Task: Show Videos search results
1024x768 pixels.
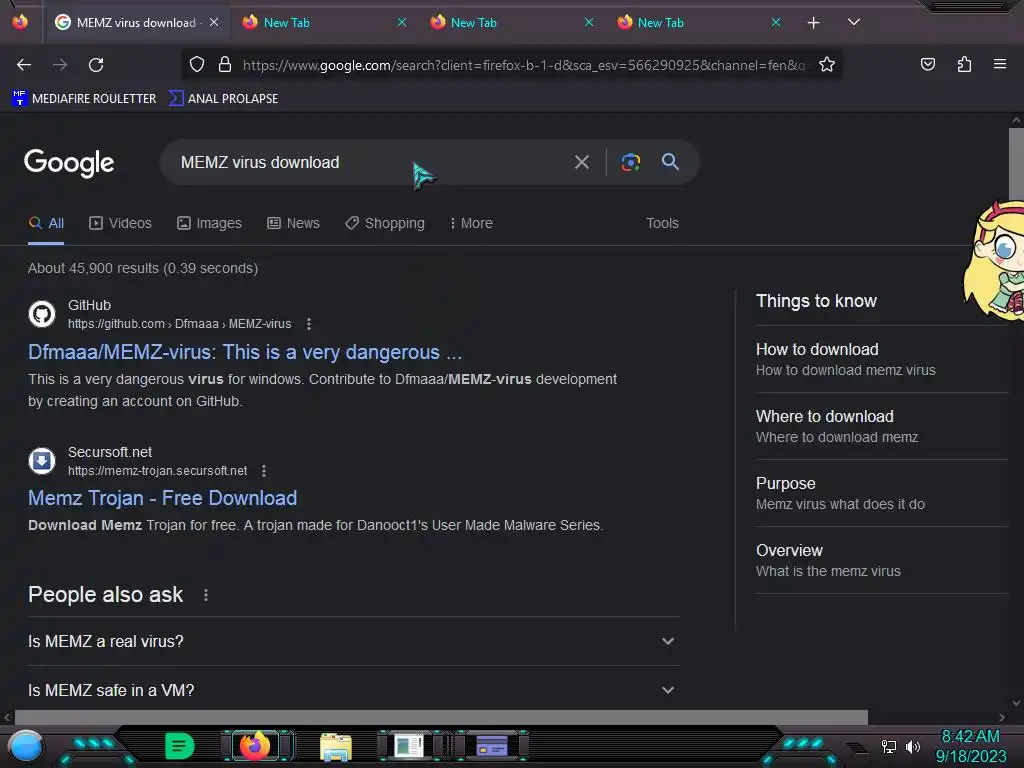Action: tap(120, 223)
